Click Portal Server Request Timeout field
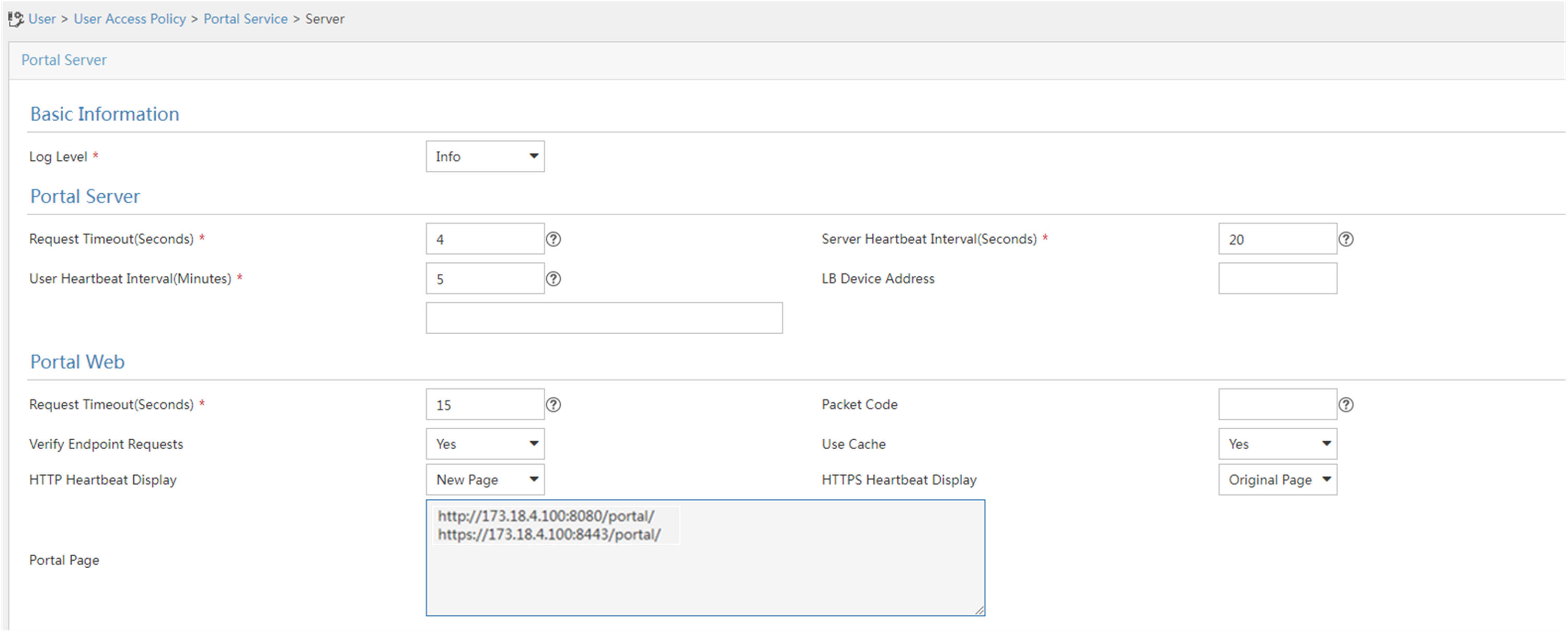 485,239
